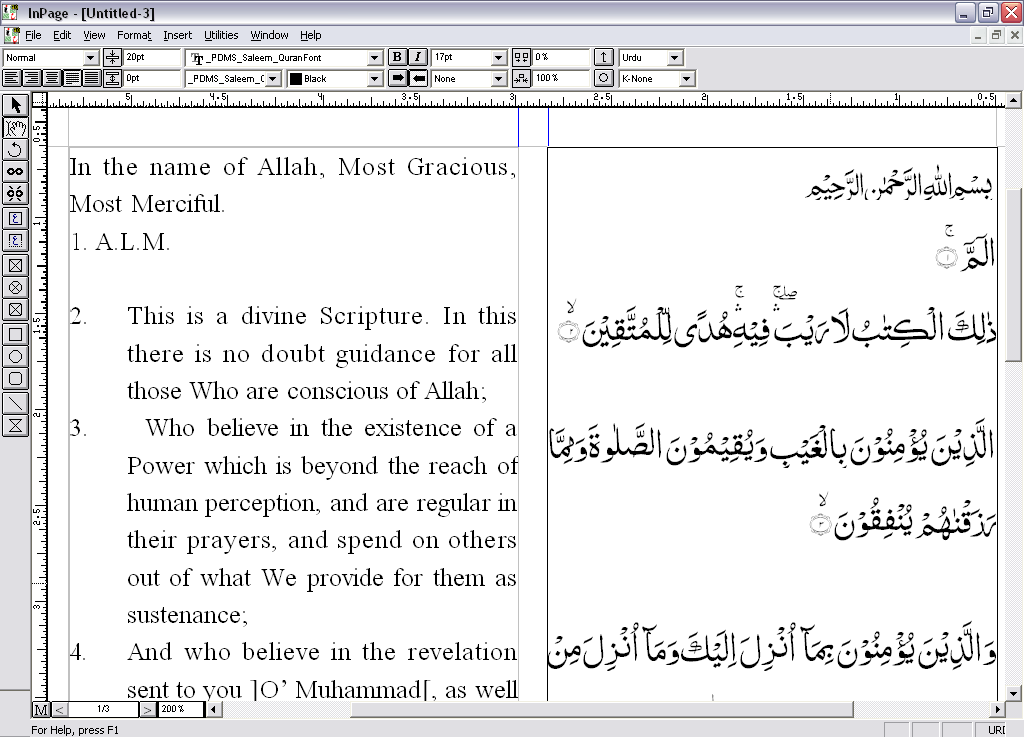Open the File menu
Viewport: 1024px width, 737px height.
coord(33,35)
